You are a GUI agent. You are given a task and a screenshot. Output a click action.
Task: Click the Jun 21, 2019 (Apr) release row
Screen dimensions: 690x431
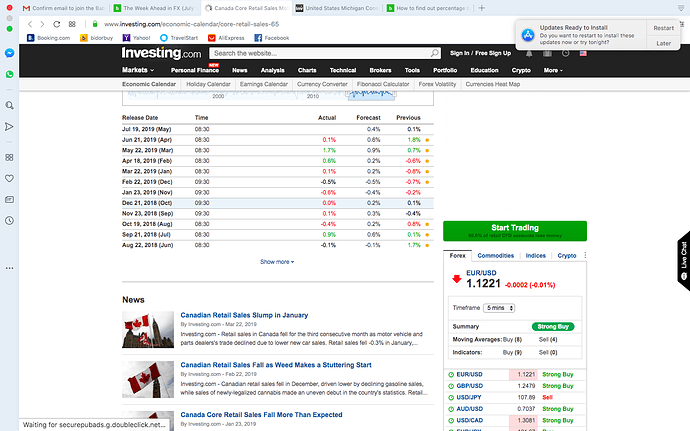point(278,140)
